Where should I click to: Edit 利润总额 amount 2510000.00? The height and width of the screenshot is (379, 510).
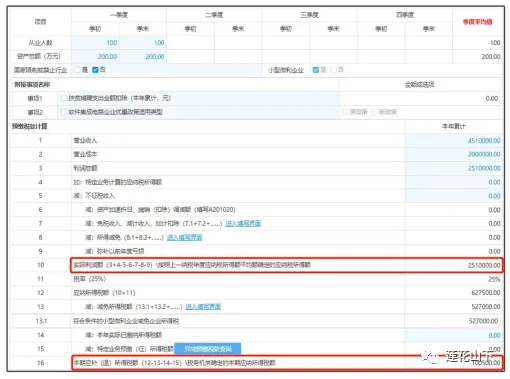point(454,168)
